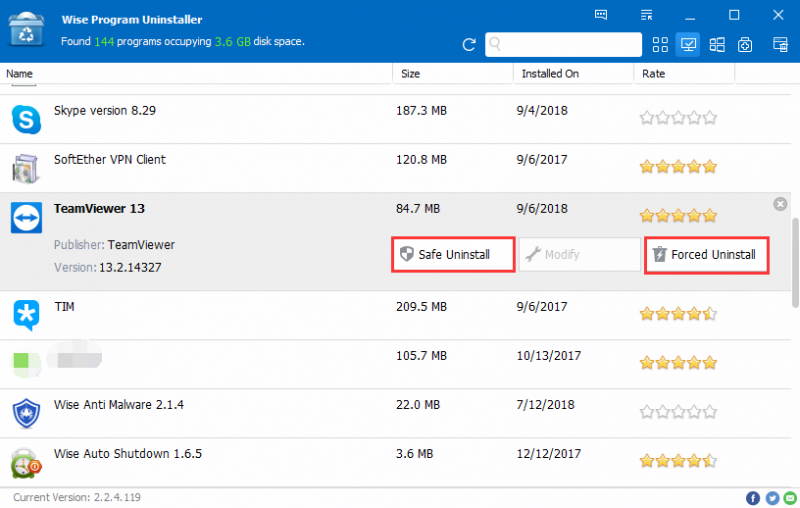Click the custom uninstall window icon
This screenshot has height=508, width=800.
click(780, 45)
